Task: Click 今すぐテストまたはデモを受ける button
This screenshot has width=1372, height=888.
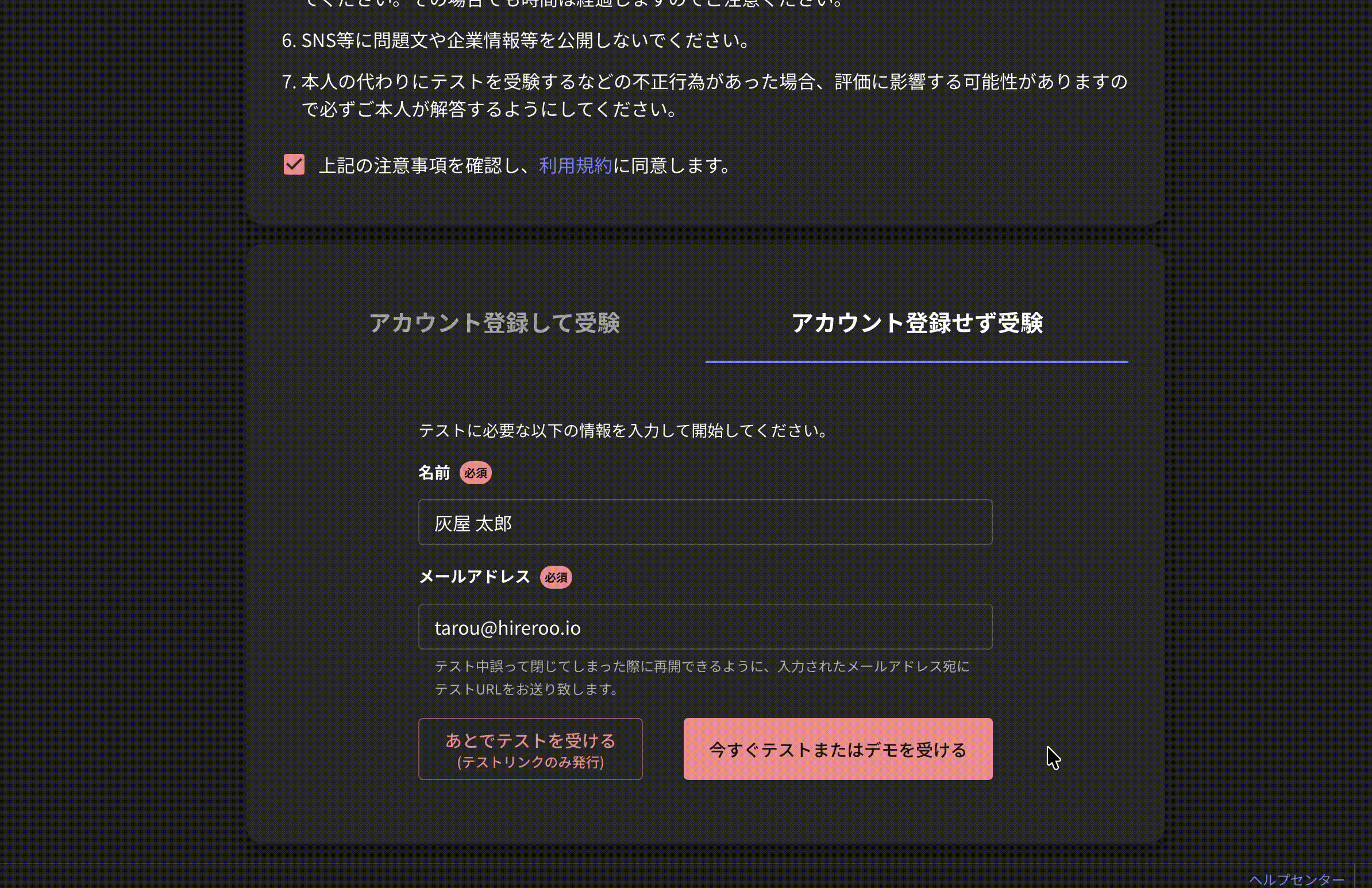Action: pos(838,749)
